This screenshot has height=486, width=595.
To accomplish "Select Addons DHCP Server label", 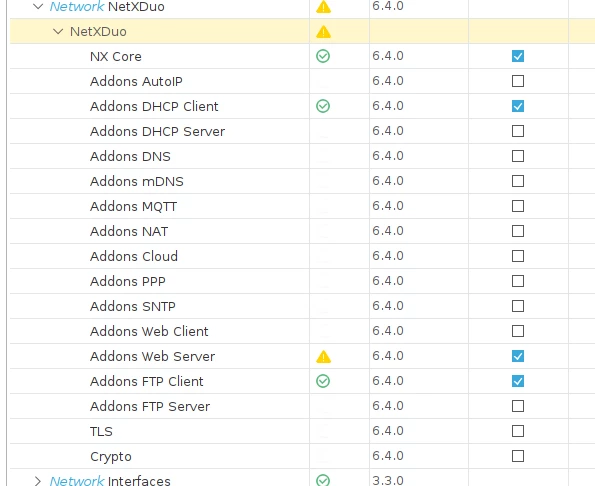I will coord(157,132).
